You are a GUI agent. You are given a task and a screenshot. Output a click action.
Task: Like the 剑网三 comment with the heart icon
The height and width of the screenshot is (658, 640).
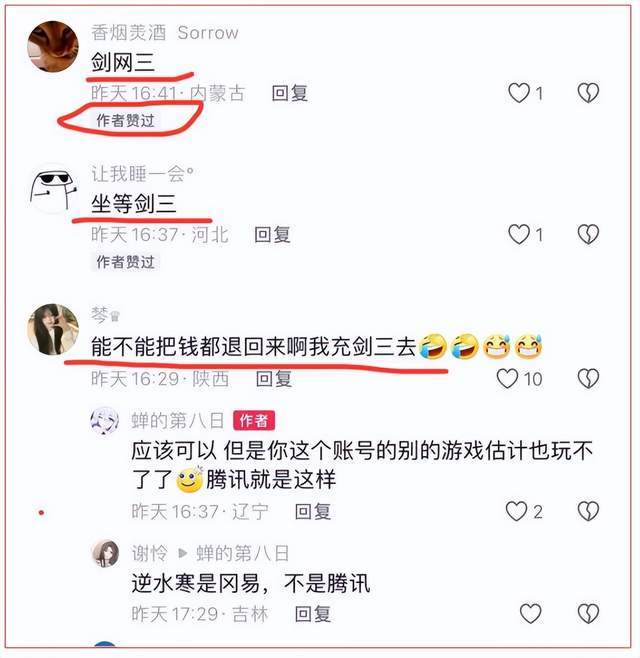pos(519,93)
